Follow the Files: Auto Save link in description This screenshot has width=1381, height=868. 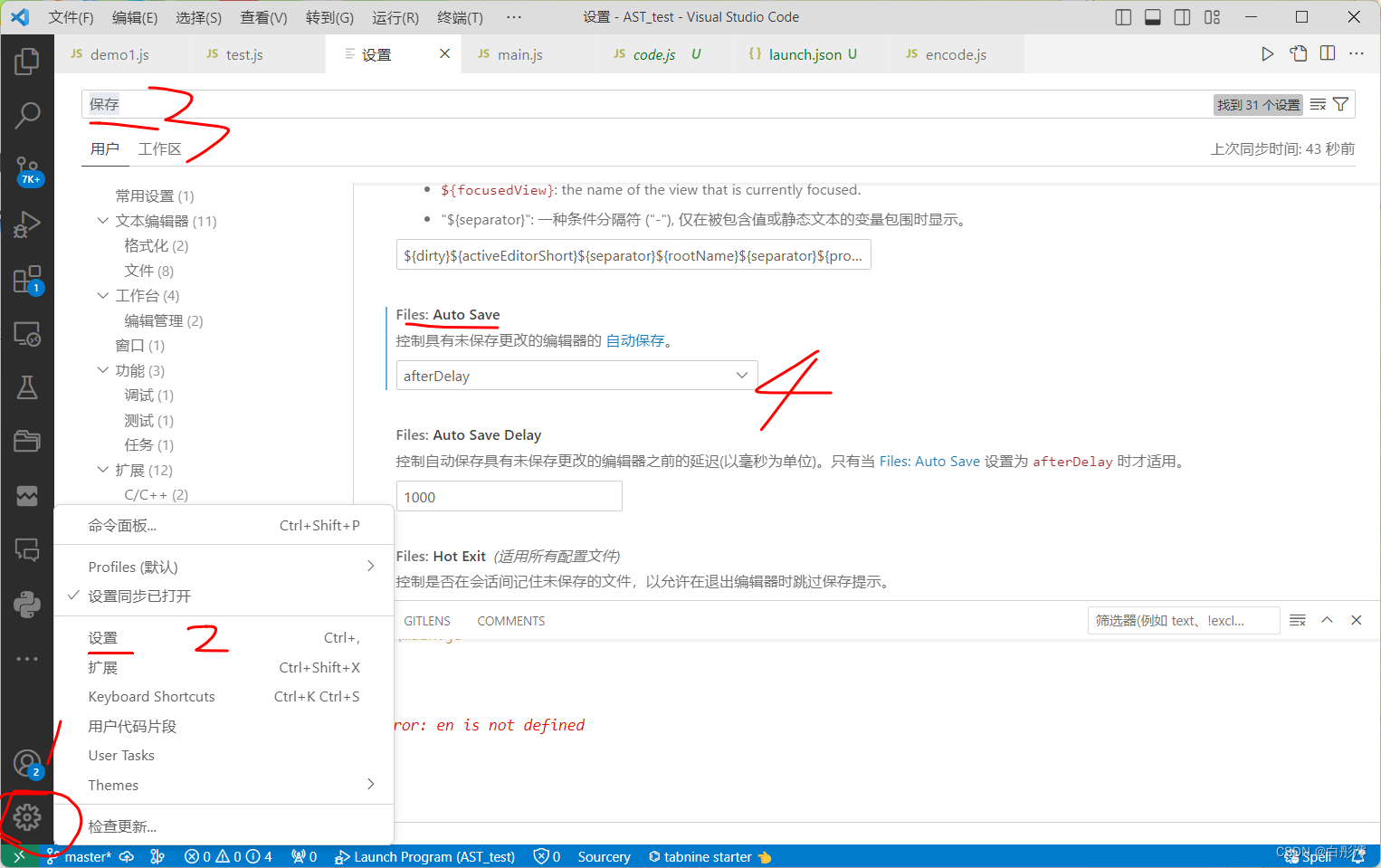929,461
